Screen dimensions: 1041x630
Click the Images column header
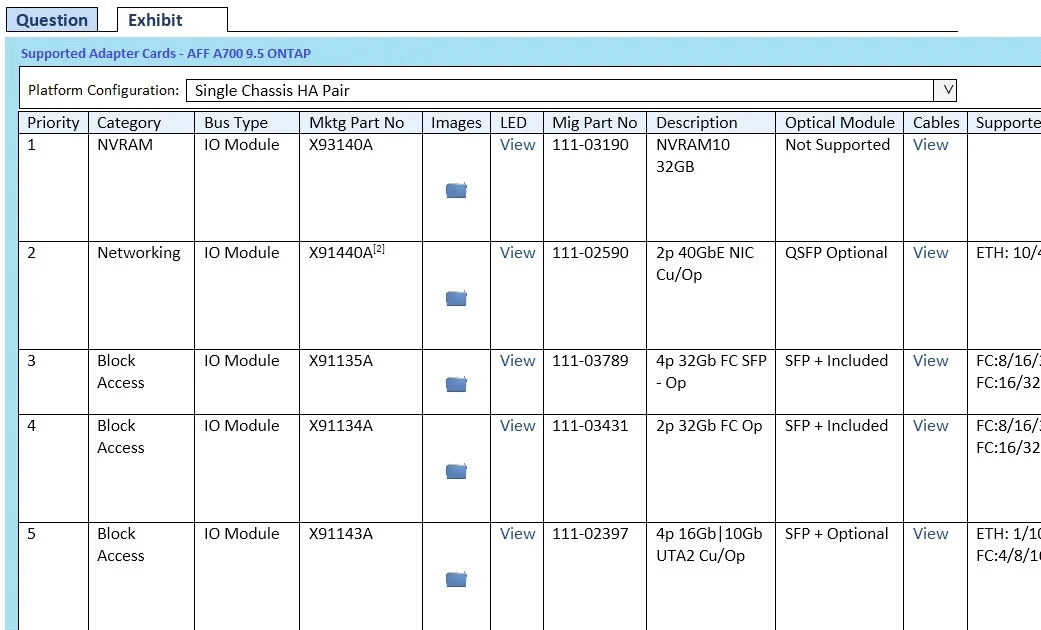[456, 123]
